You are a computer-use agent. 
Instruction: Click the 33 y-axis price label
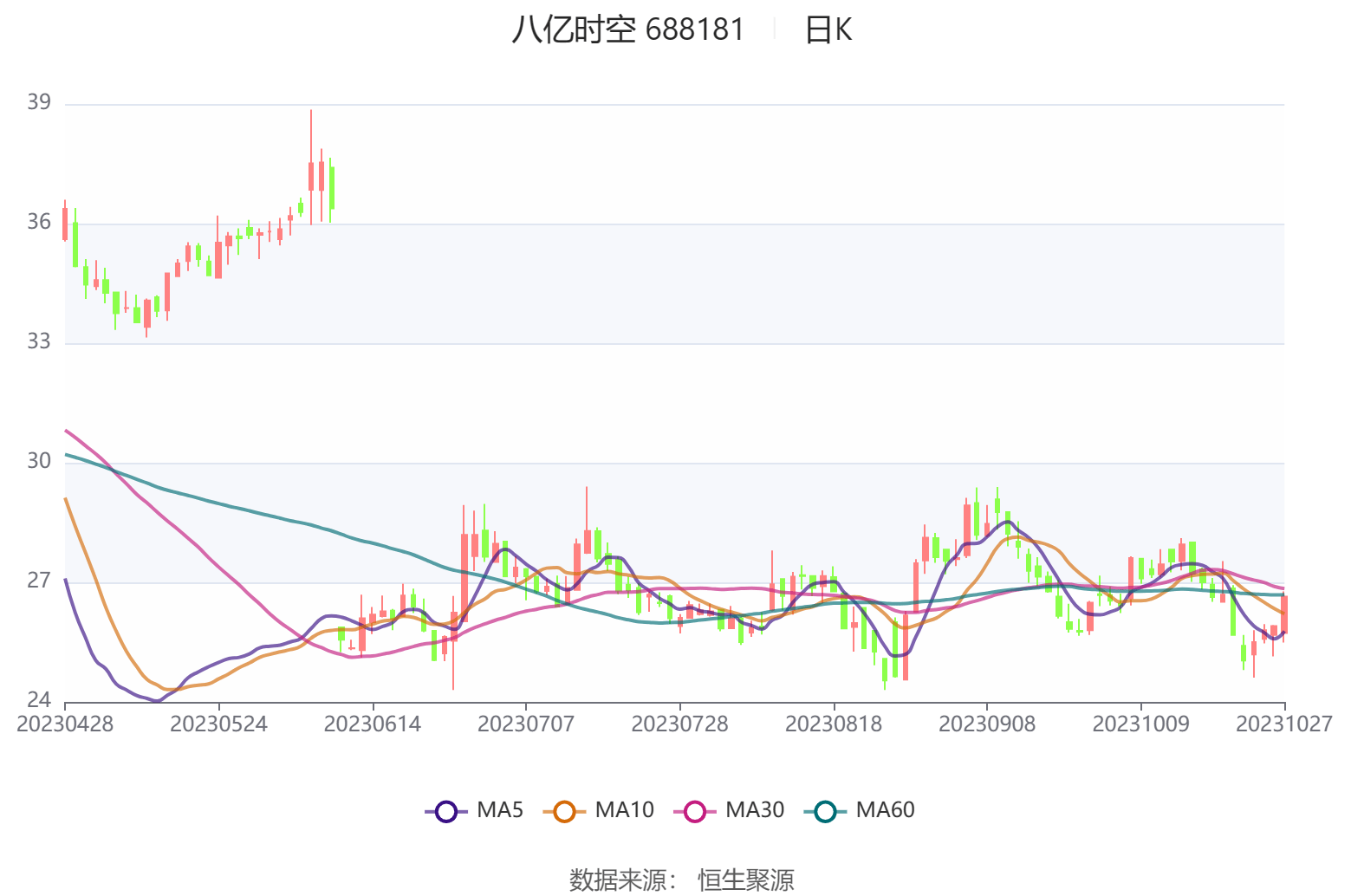(39, 341)
